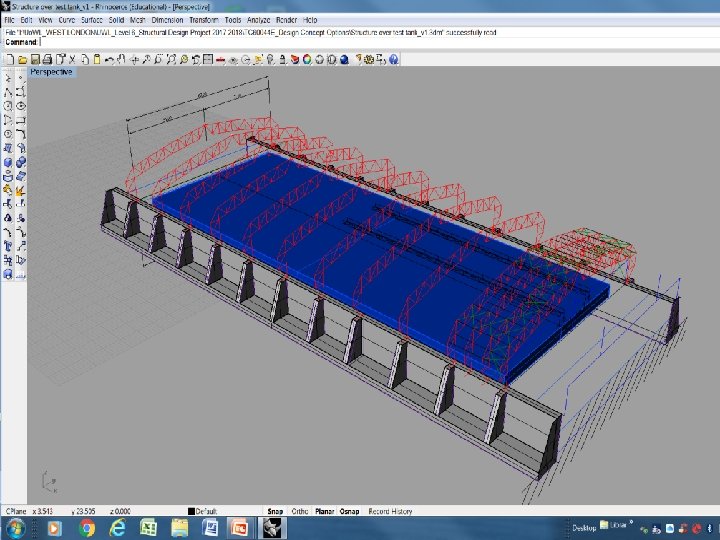Click CPlane coordinate display selector
720x540 pixels.
coord(16,511)
